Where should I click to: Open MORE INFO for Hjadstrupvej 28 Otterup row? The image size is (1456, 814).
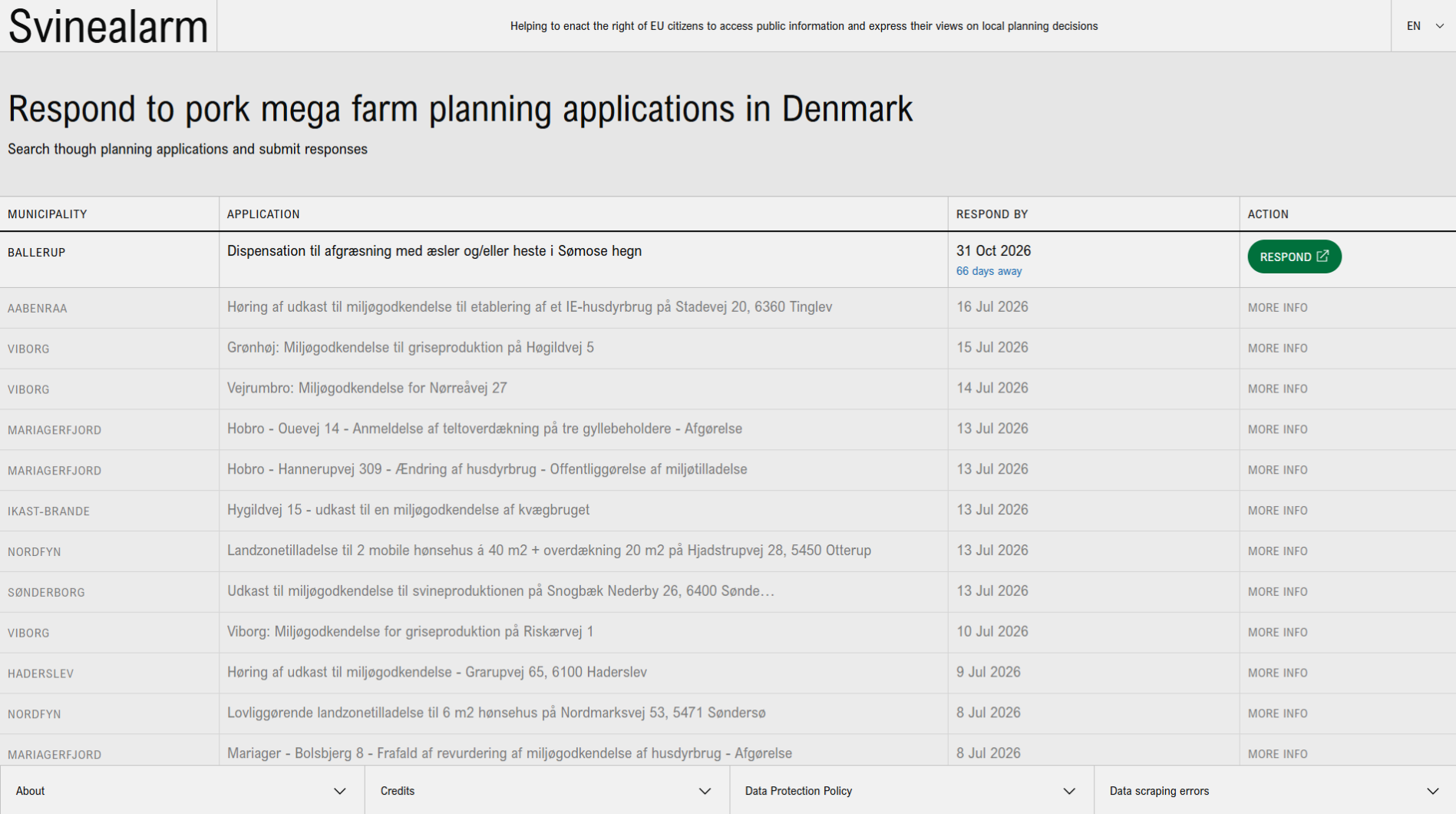[1277, 551]
